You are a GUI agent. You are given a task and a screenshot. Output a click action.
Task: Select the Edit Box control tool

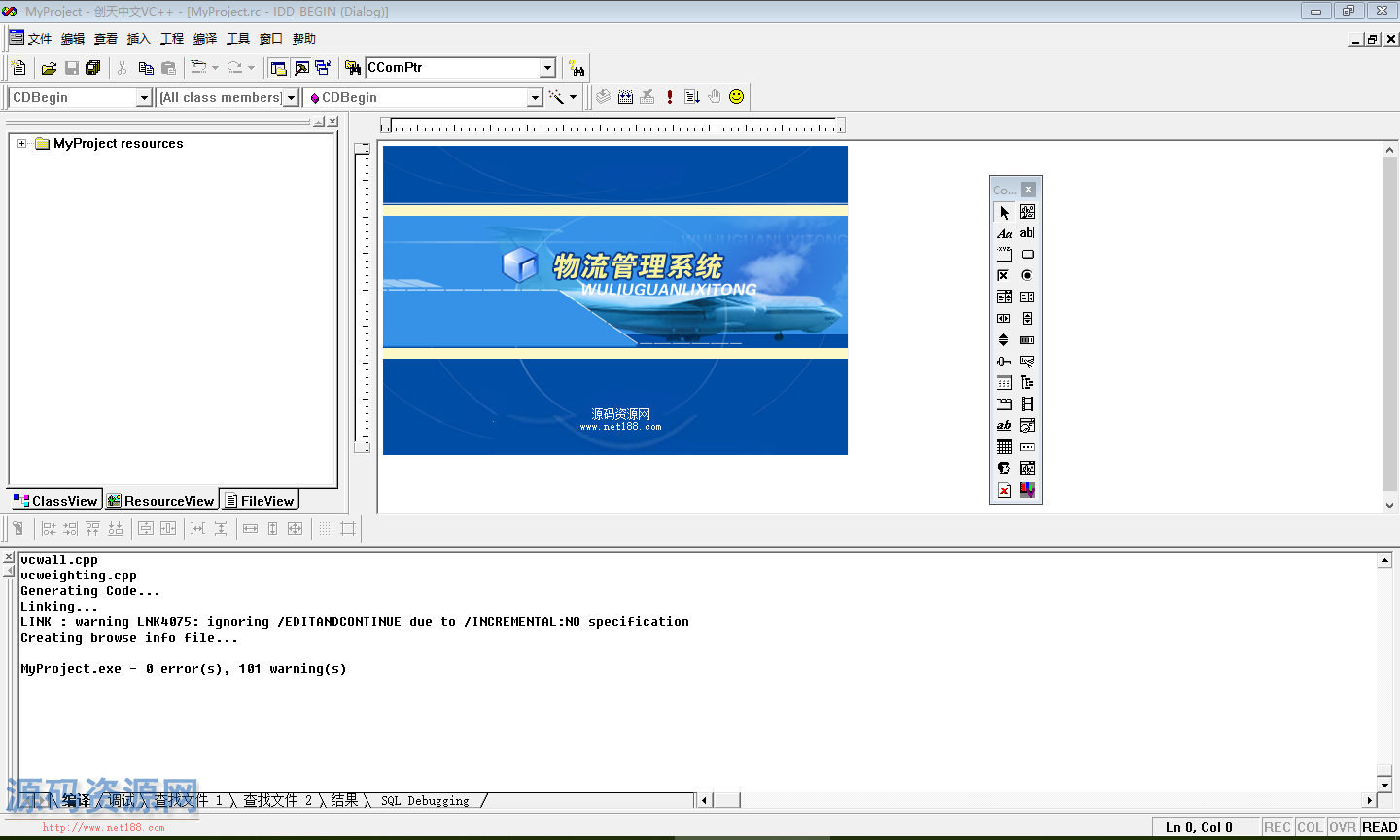coord(1028,233)
